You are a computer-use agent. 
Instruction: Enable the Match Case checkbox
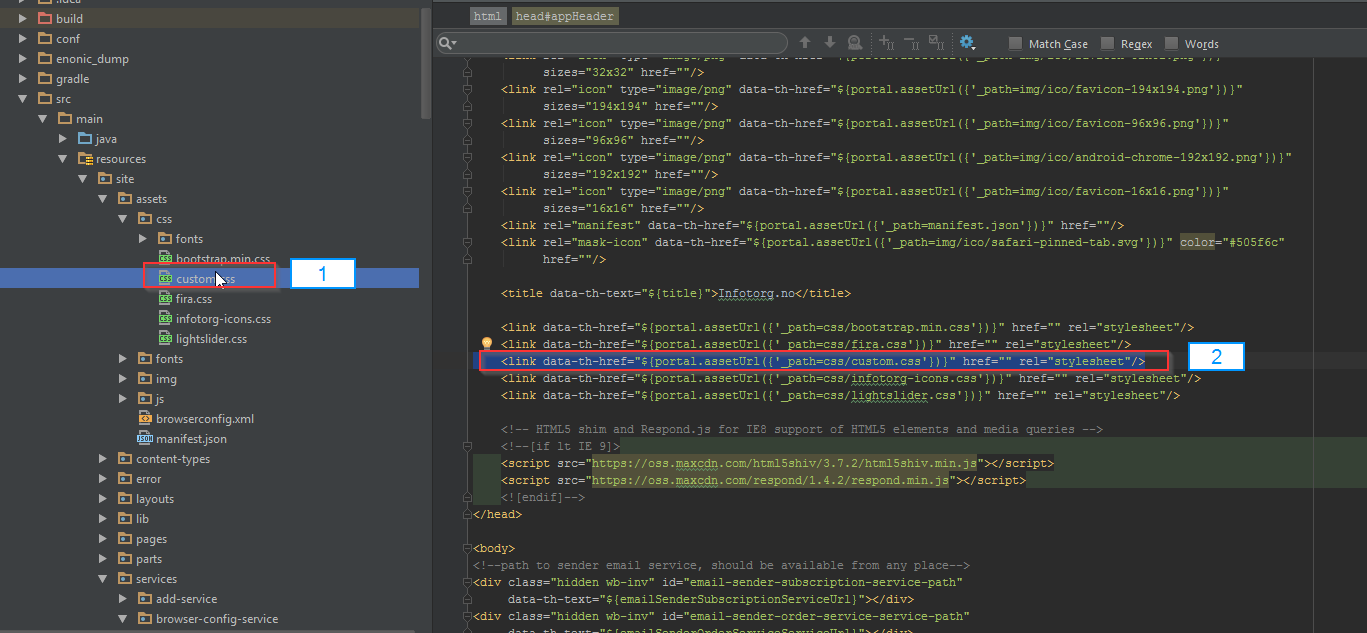tap(1016, 44)
